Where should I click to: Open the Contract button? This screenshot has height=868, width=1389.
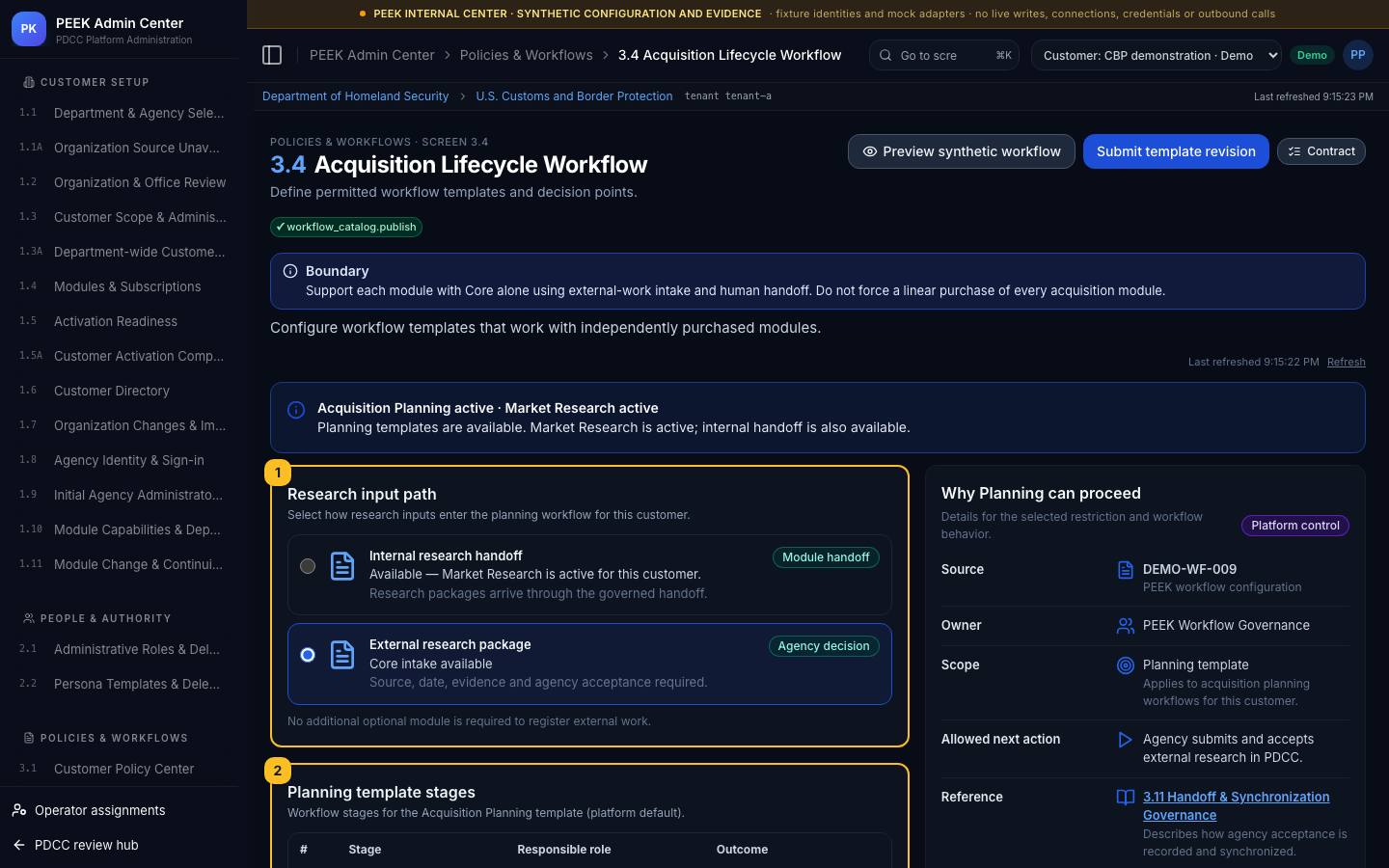[x=1321, y=151]
